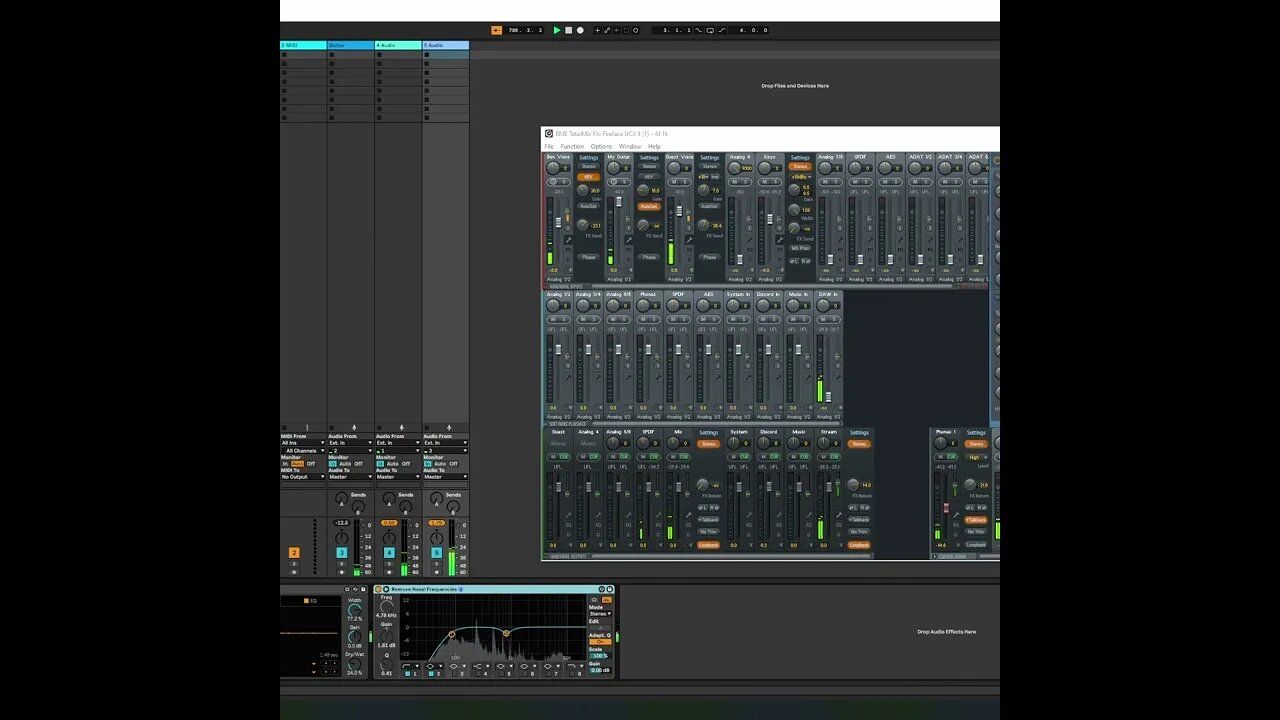This screenshot has height=720, width=1280.
Task: Click Loopback button on Mic output channel
Action: point(708,545)
